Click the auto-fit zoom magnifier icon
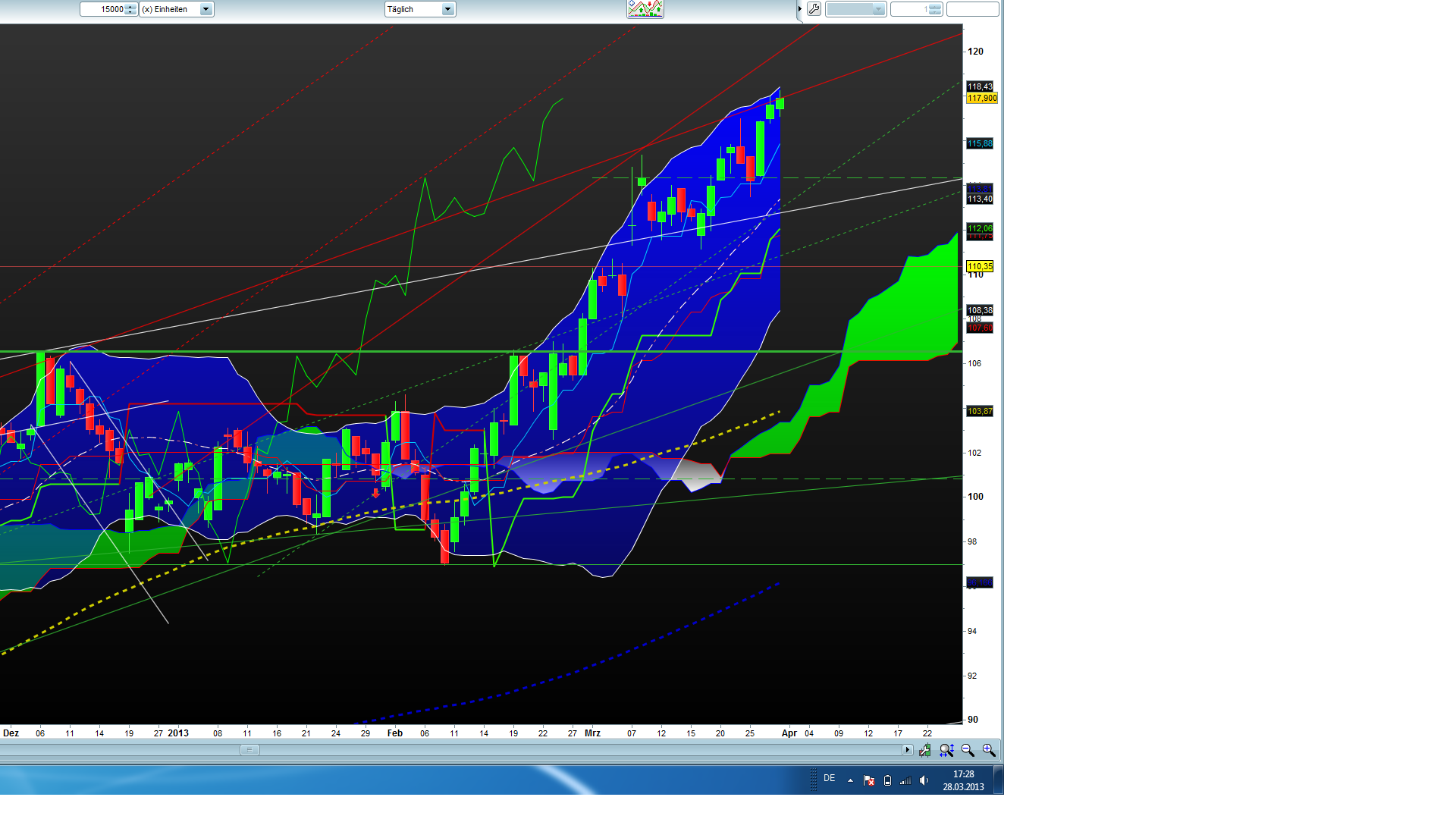Image resolution: width=1456 pixels, height=819 pixels. click(946, 750)
